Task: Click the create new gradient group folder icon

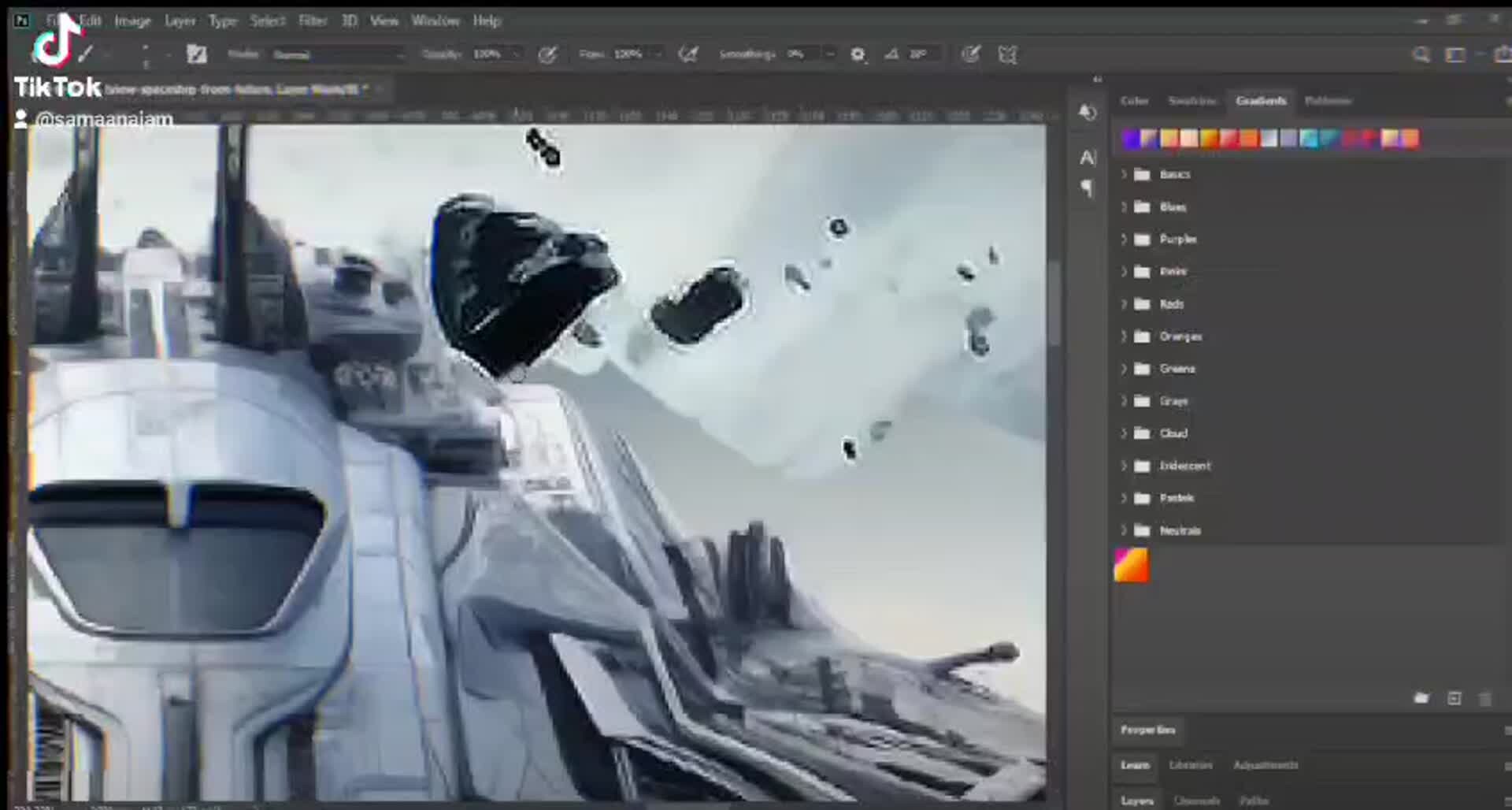Action: tap(1421, 698)
